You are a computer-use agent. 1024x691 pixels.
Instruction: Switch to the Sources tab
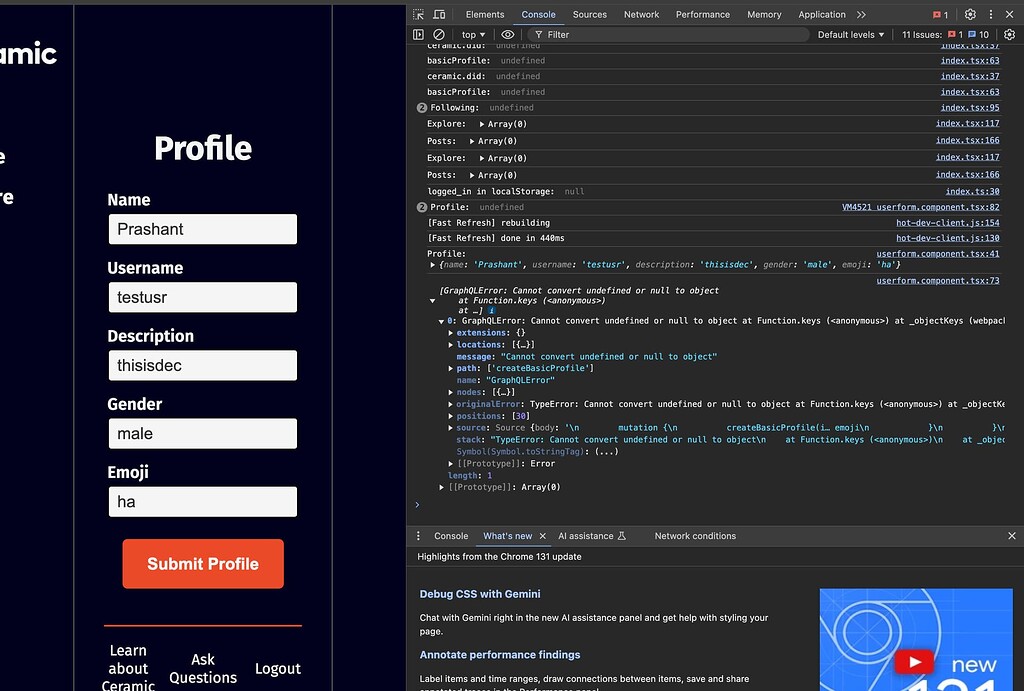589,14
